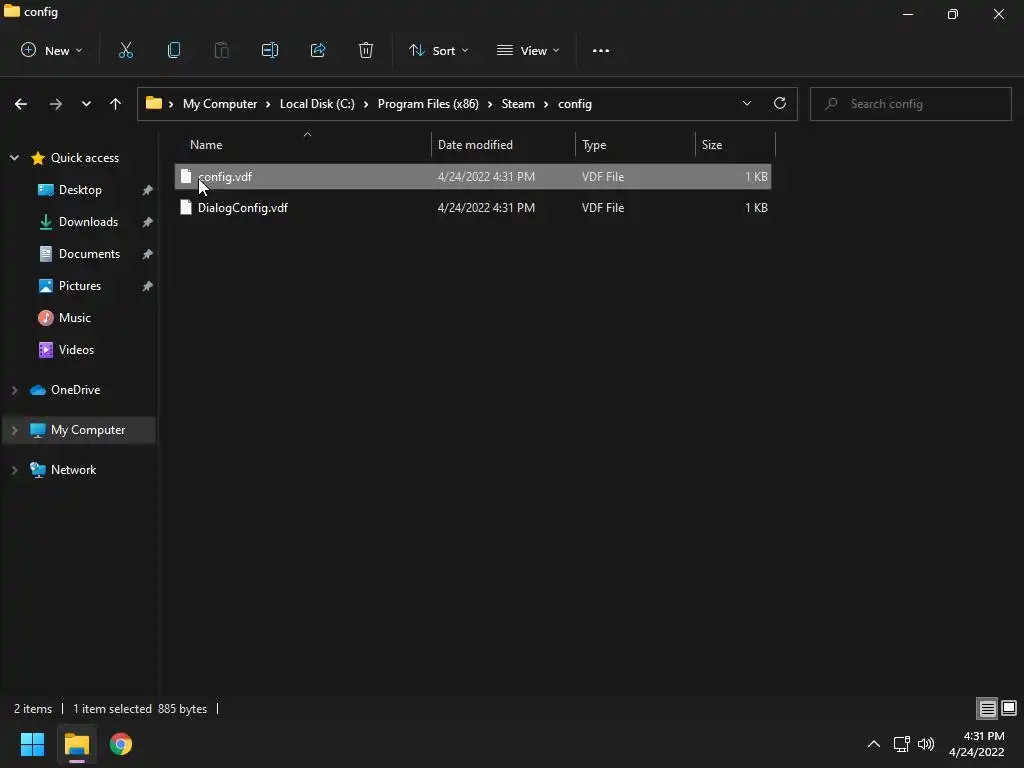Switch to details view layout icon
This screenshot has height=768, width=1024.
987,709
